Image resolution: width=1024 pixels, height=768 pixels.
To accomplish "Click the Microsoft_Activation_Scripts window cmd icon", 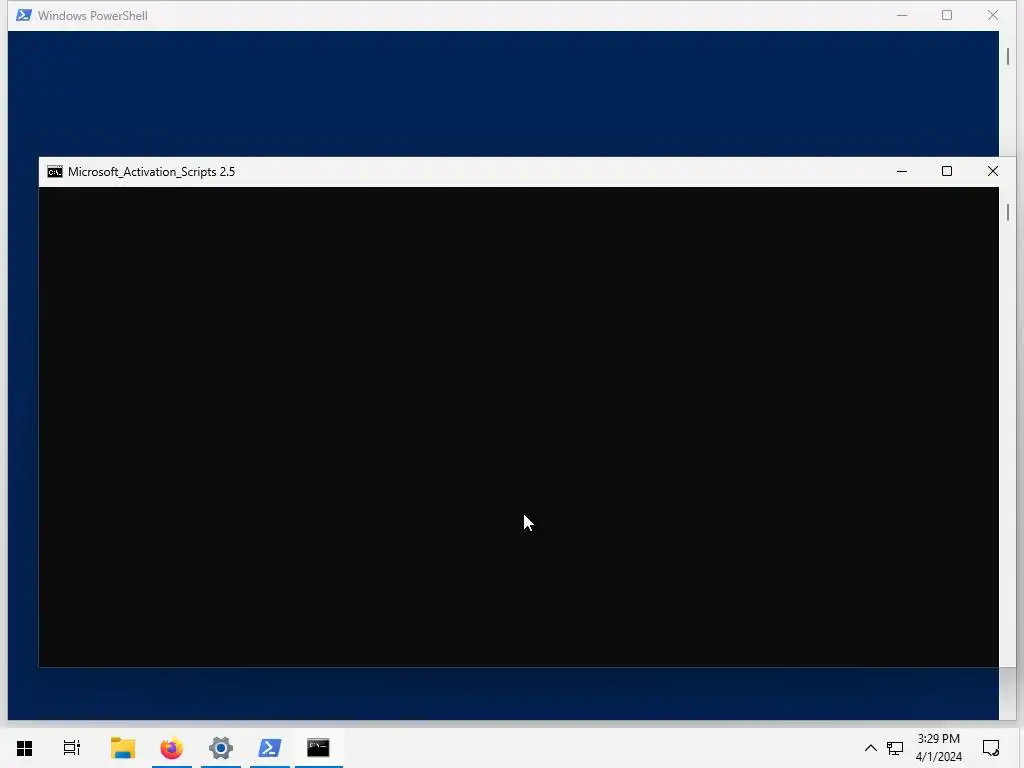I will pos(55,172).
